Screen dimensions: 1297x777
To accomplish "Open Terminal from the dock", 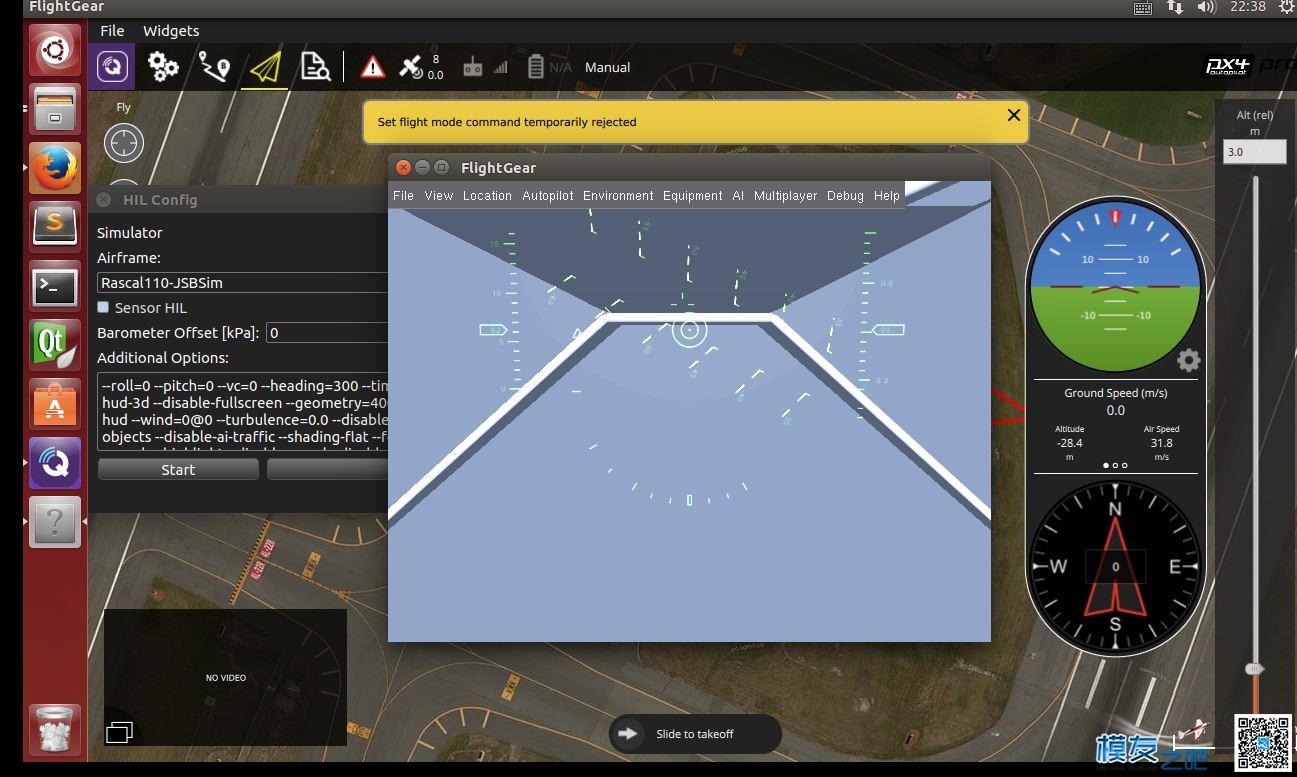I will coord(55,286).
